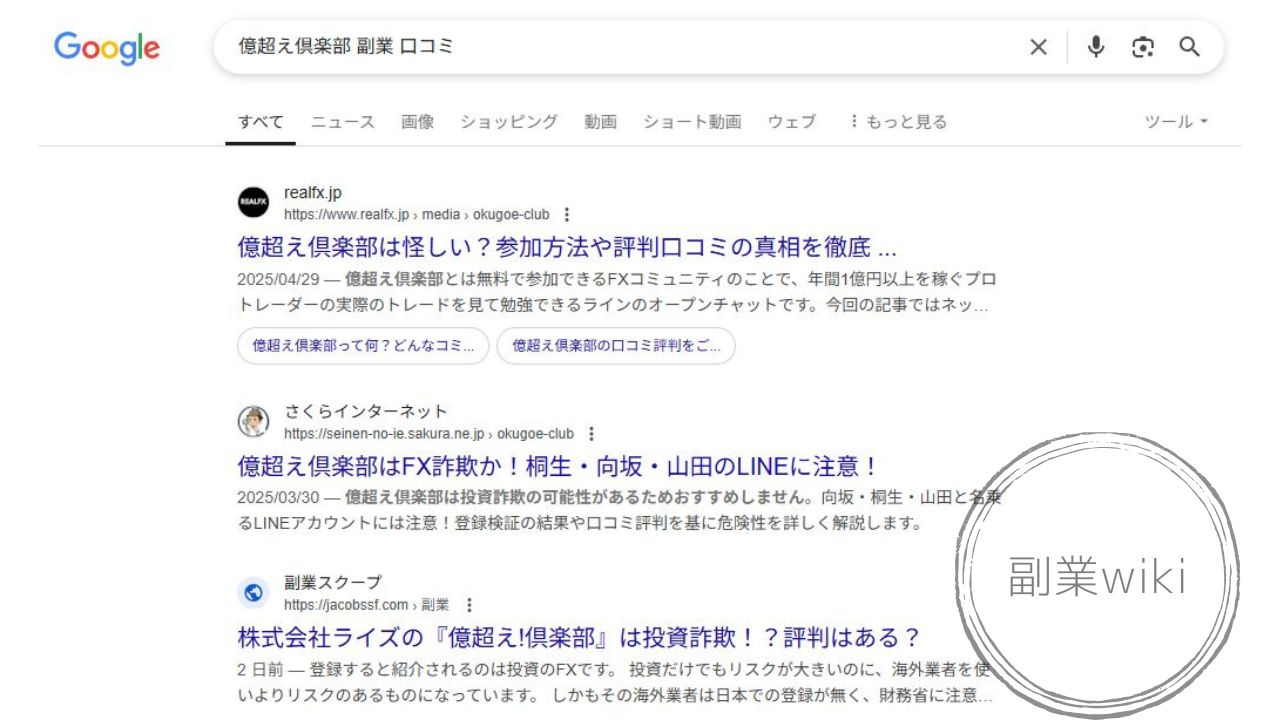The image size is (1280, 720).
Task: Click URL https://seinen-no-ie.sakura.ne.jp › okugoe-club
Action: (429, 434)
